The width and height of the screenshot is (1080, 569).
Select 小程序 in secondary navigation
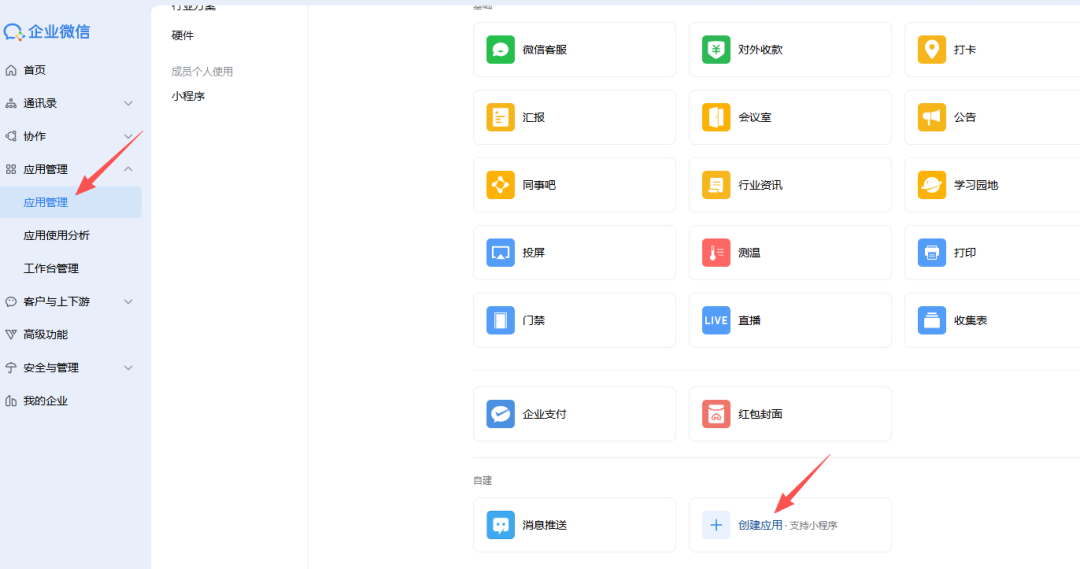point(188,96)
